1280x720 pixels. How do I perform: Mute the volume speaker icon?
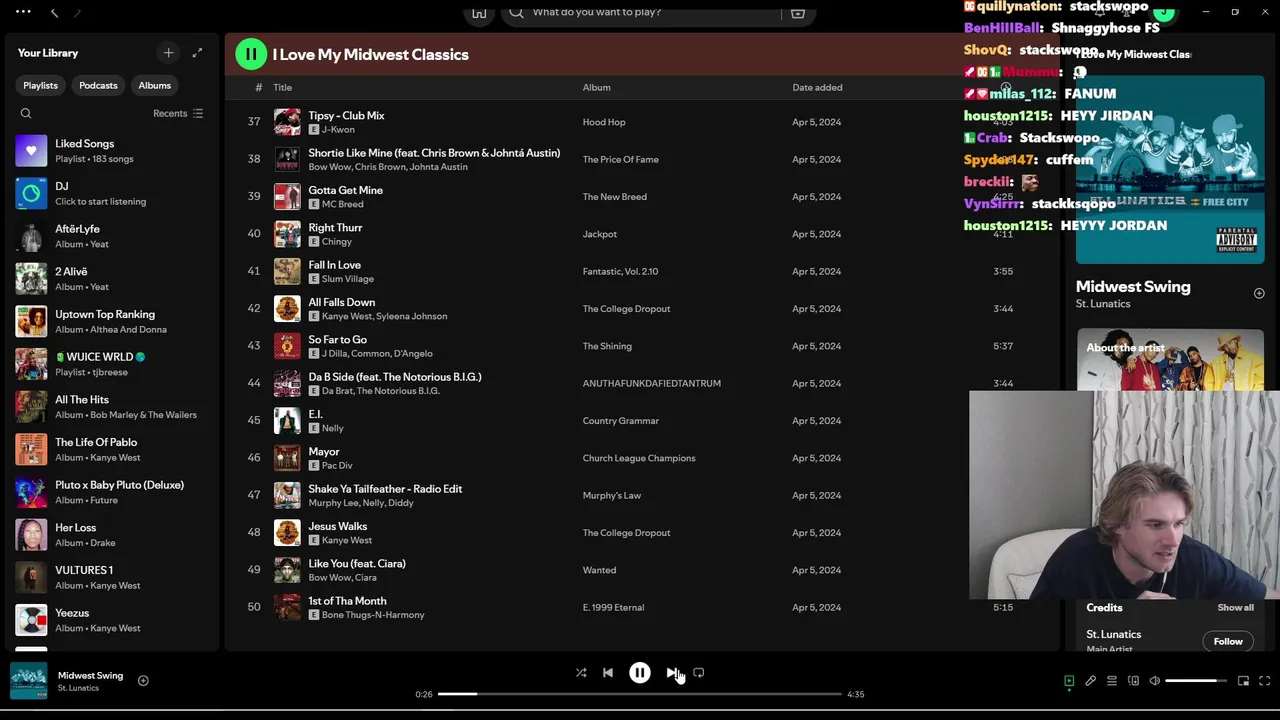(1155, 681)
